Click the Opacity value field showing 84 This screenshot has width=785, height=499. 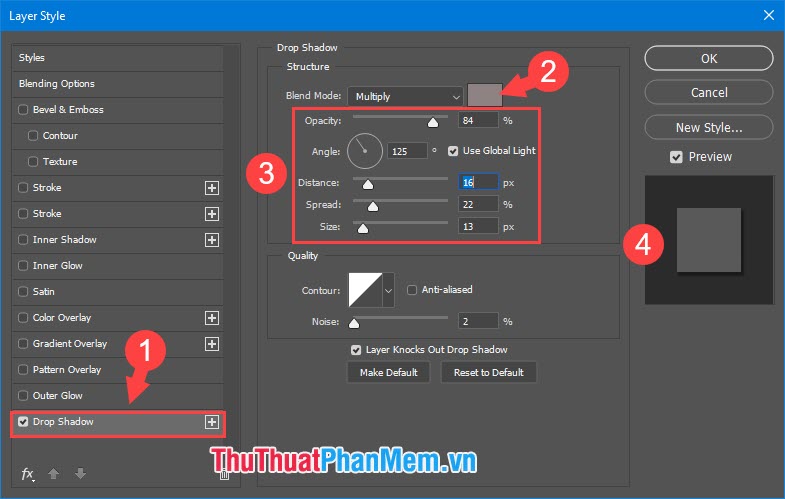[478, 121]
